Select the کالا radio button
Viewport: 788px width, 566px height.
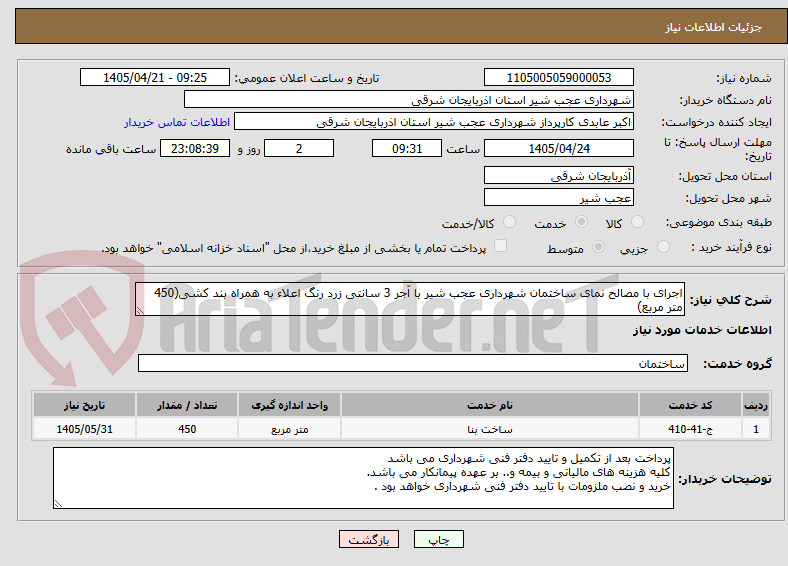(637, 222)
